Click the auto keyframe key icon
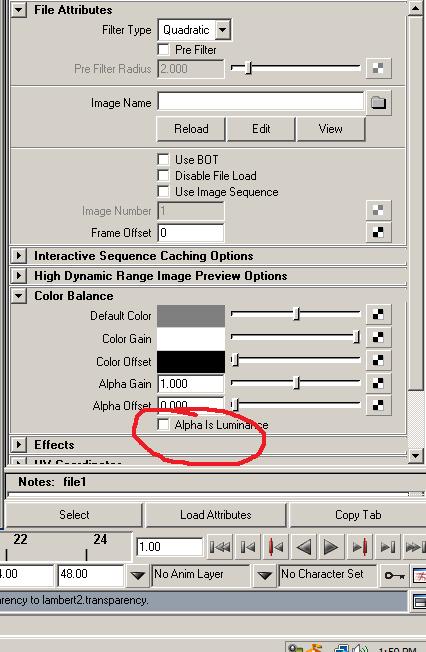Viewport: 426px width, 652px height. [x=394, y=575]
